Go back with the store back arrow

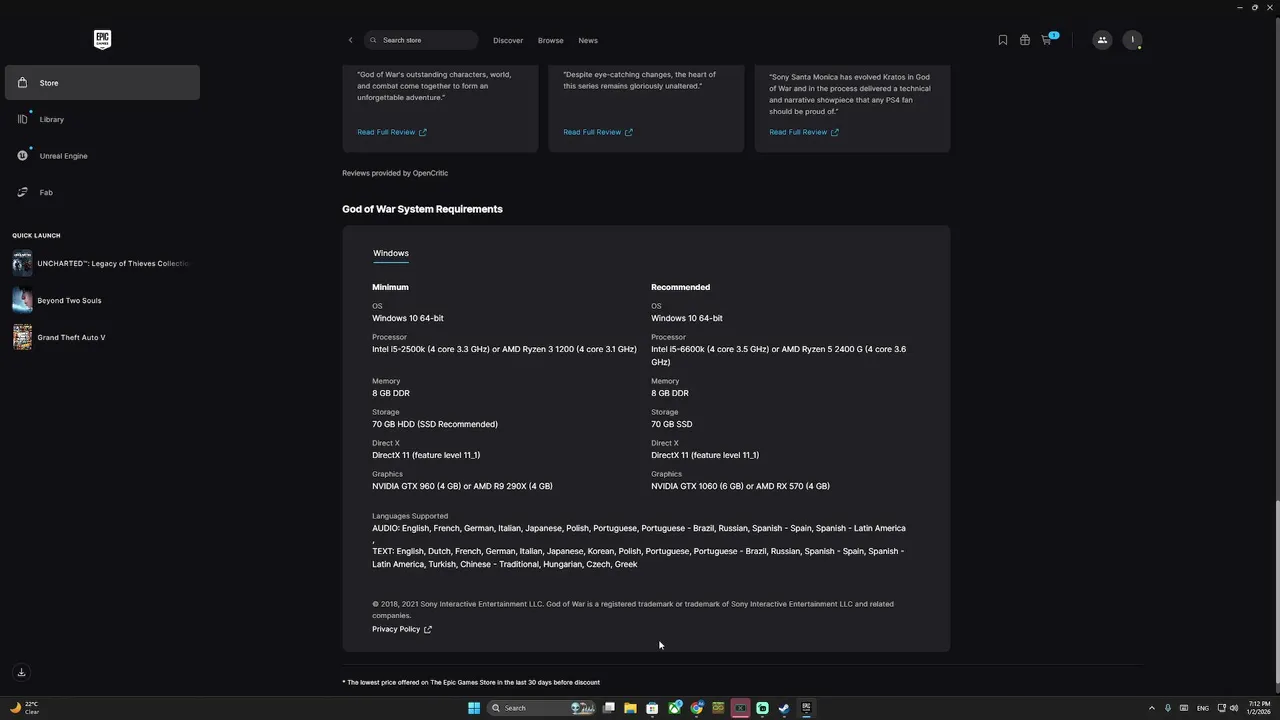point(350,40)
